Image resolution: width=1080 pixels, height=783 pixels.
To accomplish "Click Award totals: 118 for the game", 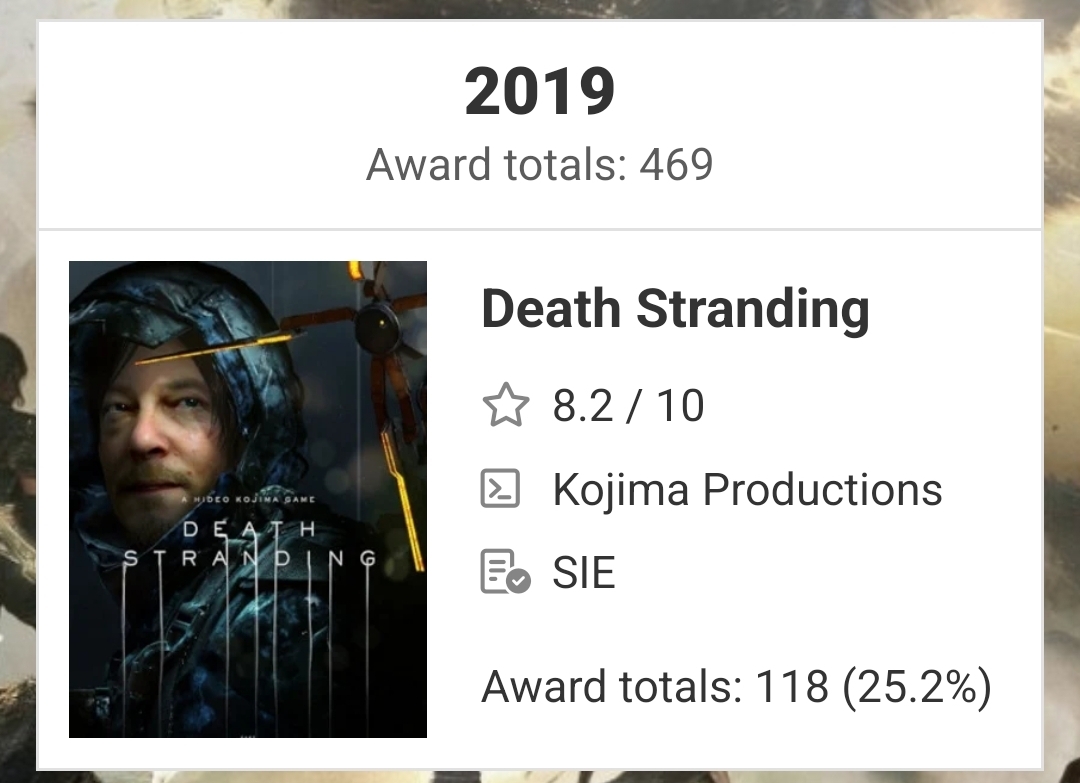I will (x=655, y=688).
